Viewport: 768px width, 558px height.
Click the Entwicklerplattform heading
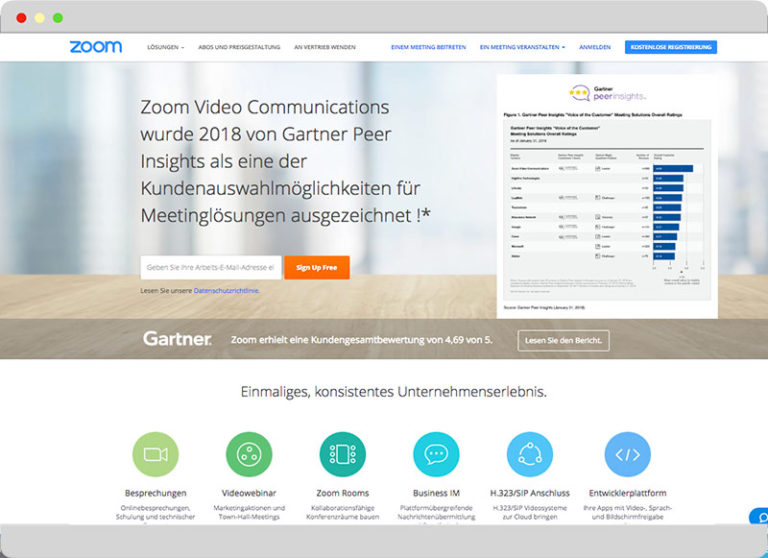(627, 493)
